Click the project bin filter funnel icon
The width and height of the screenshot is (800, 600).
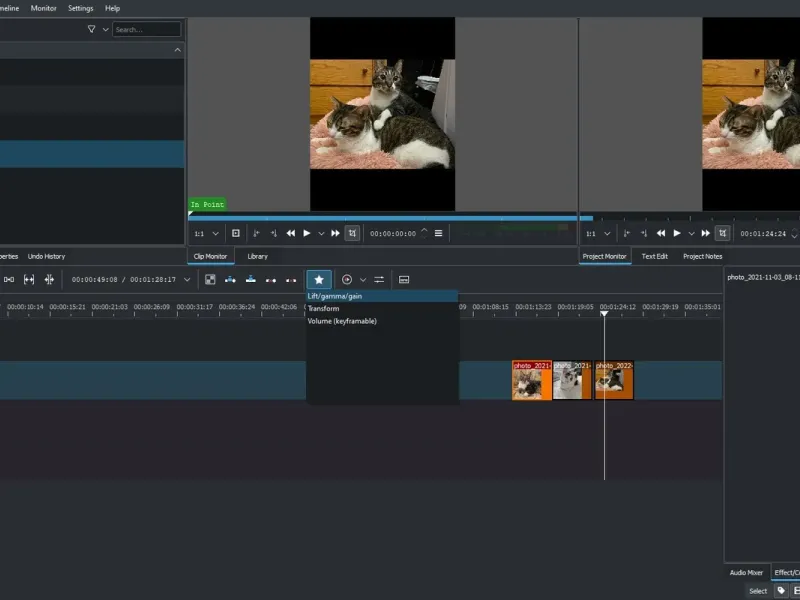click(91, 29)
